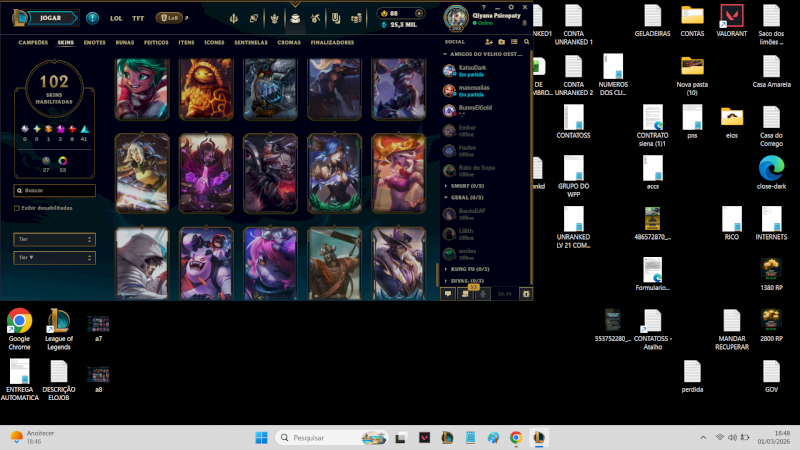Click the voice microphone icon in social bar
This screenshot has width=800, height=450.
pyautogui.click(x=483, y=294)
